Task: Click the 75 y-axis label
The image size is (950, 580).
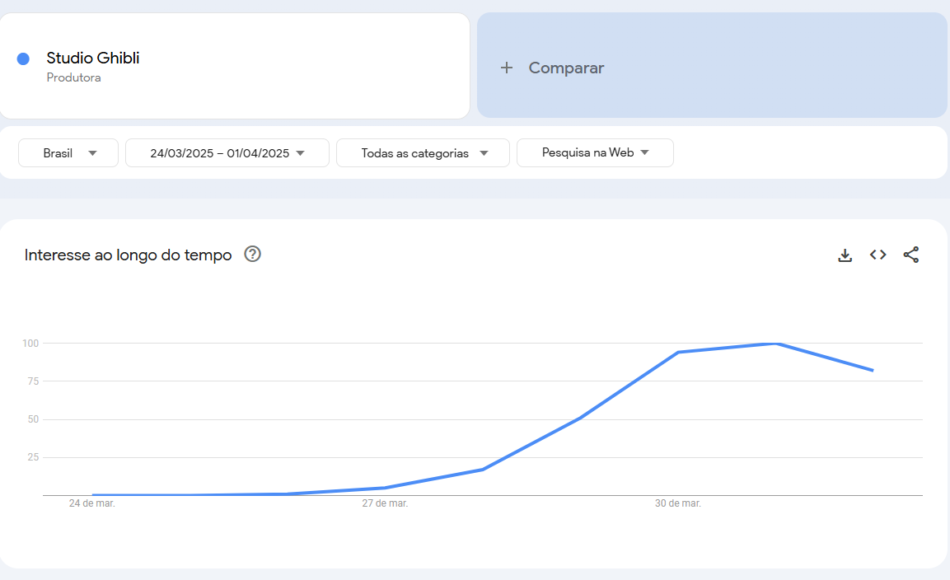Action: click(x=33, y=381)
